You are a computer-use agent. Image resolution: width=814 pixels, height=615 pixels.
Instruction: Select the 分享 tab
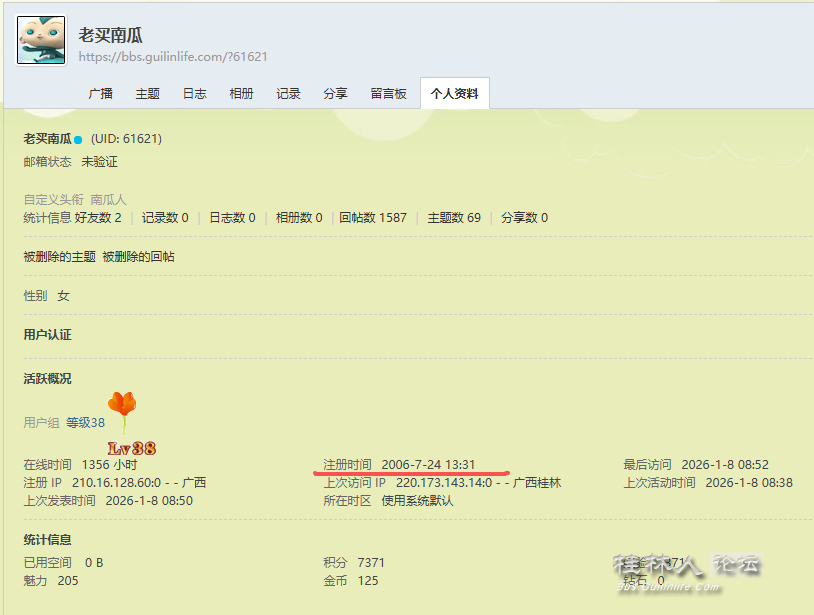point(335,93)
